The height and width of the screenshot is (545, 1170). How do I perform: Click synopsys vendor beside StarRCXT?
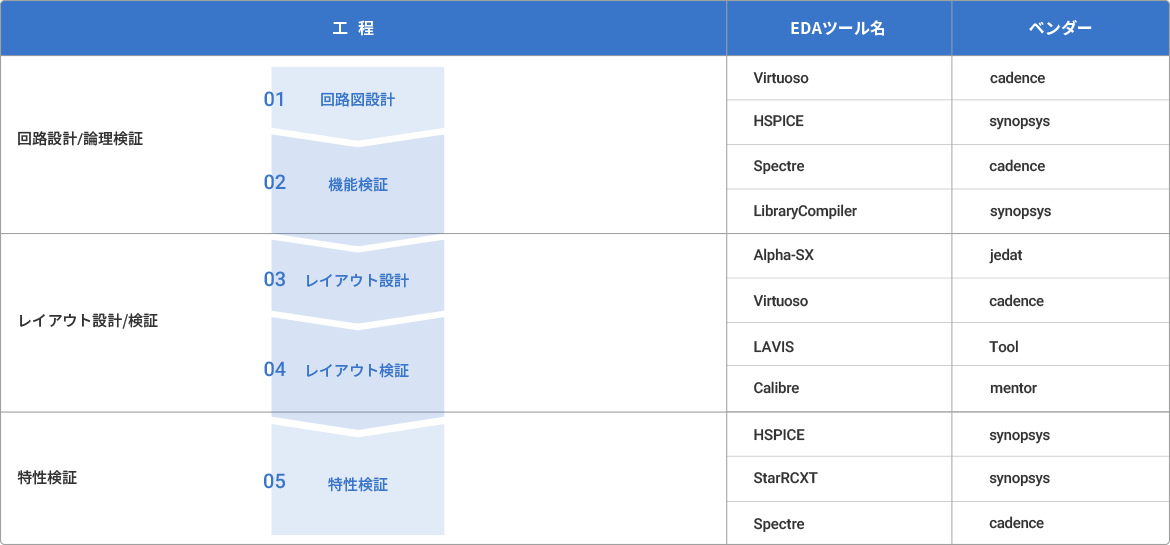click(x=1060, y=479)
